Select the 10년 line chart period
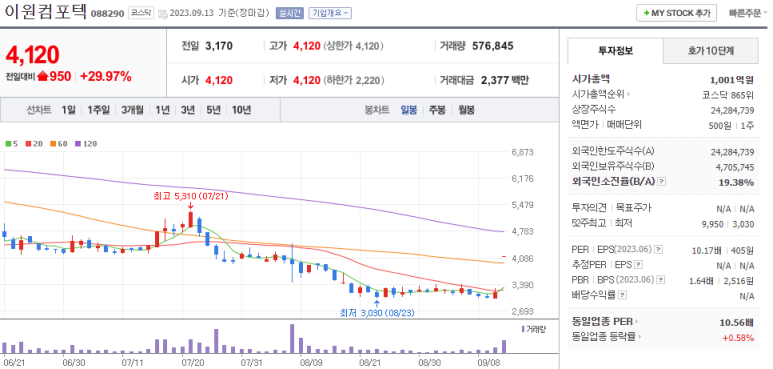 (x=241, y=110)
